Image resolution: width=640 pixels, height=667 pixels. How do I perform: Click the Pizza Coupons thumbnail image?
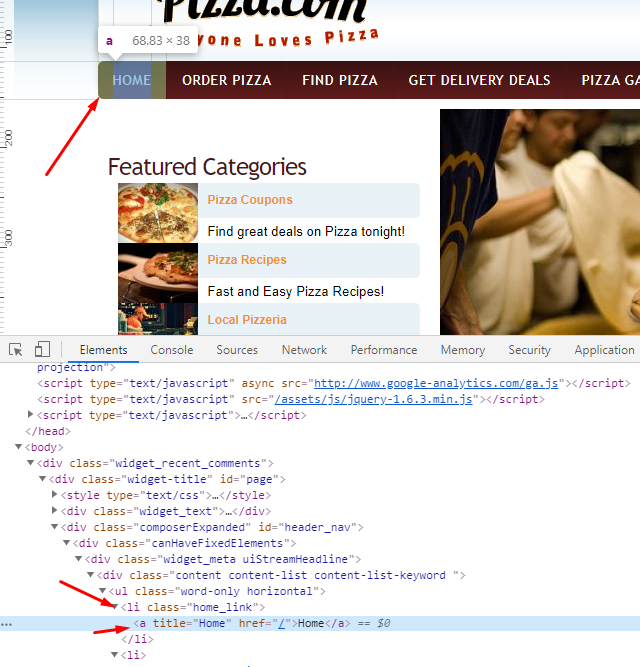click(158, 213)
